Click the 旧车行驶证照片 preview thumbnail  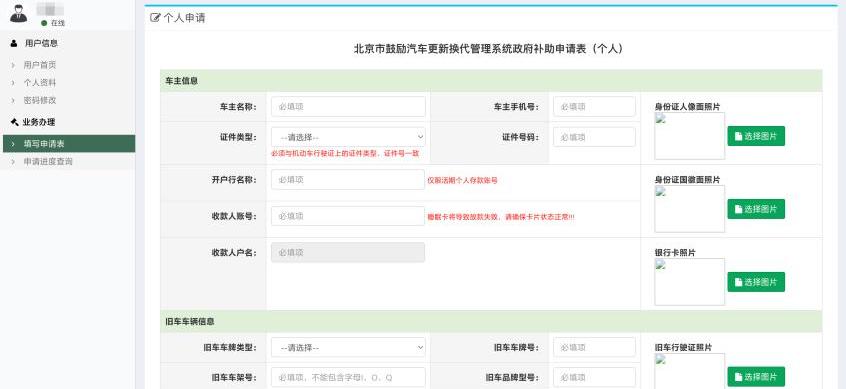690,371
